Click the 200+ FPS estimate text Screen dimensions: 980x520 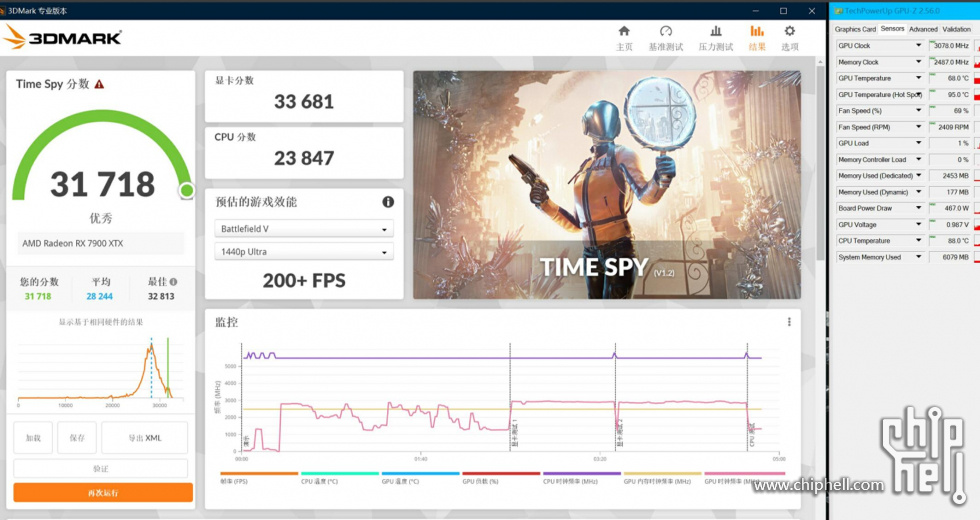tap(304, 281)
